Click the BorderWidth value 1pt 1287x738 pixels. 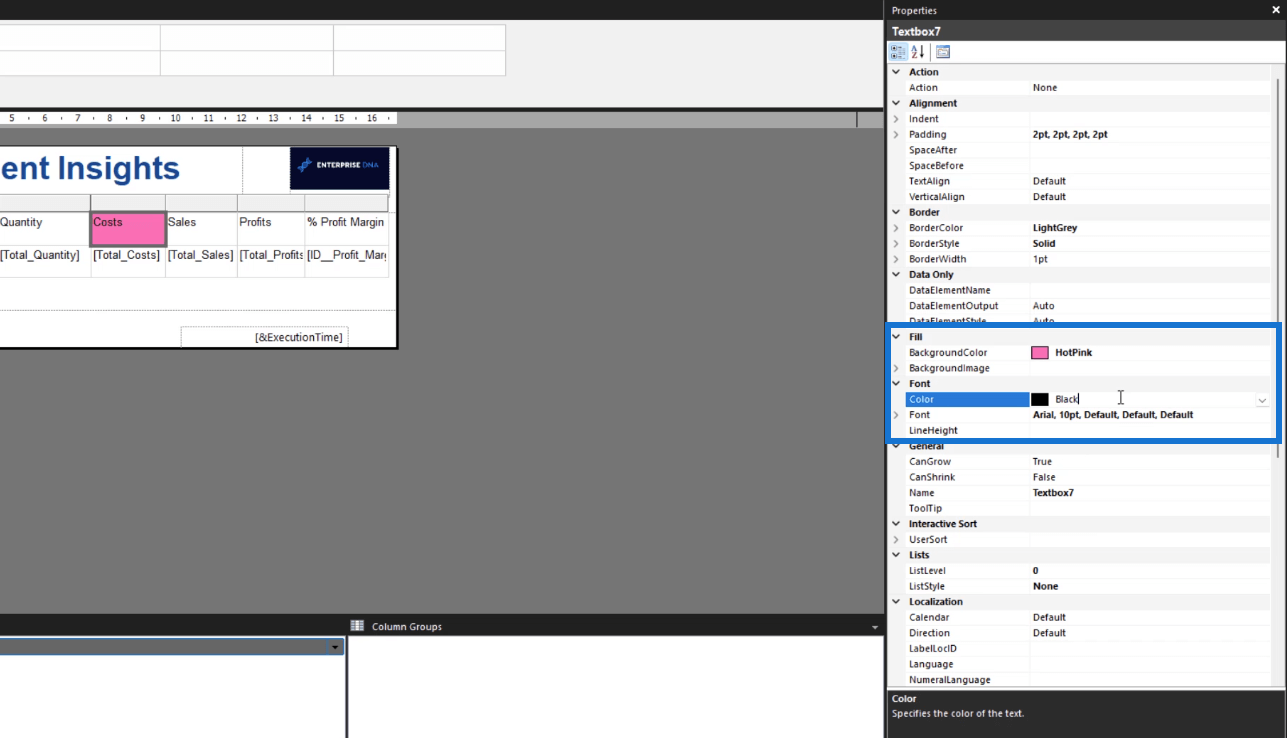1040,259
